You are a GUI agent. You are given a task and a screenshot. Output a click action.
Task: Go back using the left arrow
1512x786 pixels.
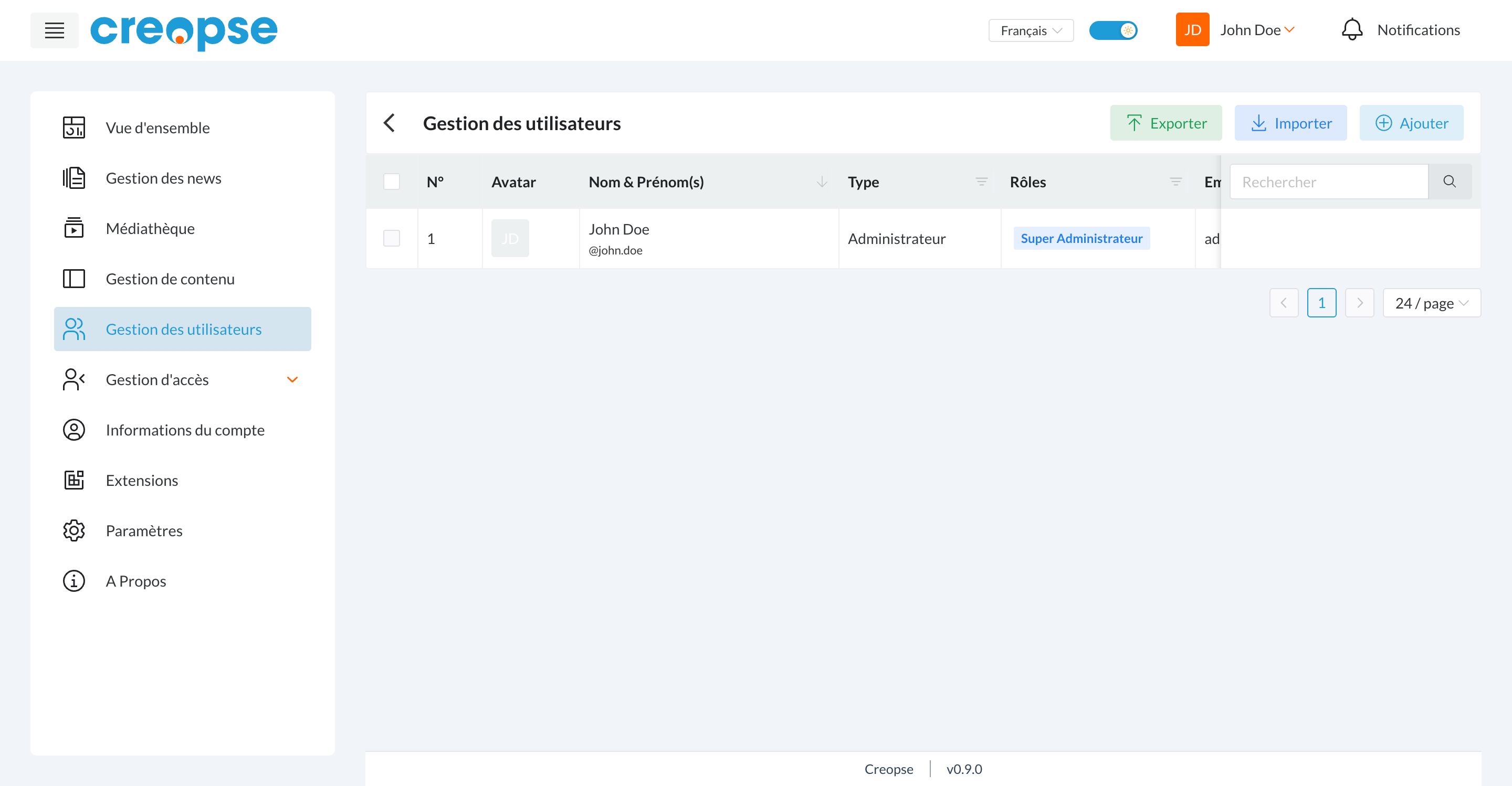[x=389, y=123]
